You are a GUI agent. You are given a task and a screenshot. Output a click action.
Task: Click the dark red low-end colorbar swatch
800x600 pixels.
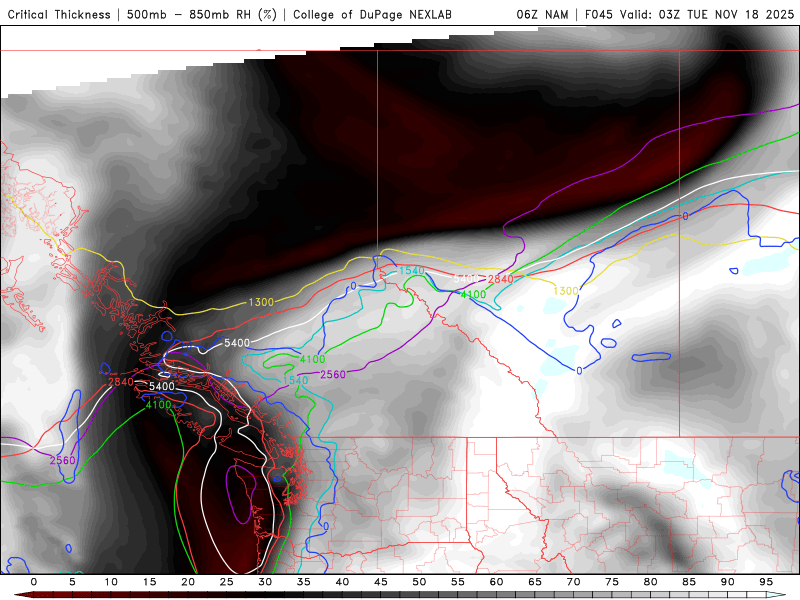coord(26,595)
